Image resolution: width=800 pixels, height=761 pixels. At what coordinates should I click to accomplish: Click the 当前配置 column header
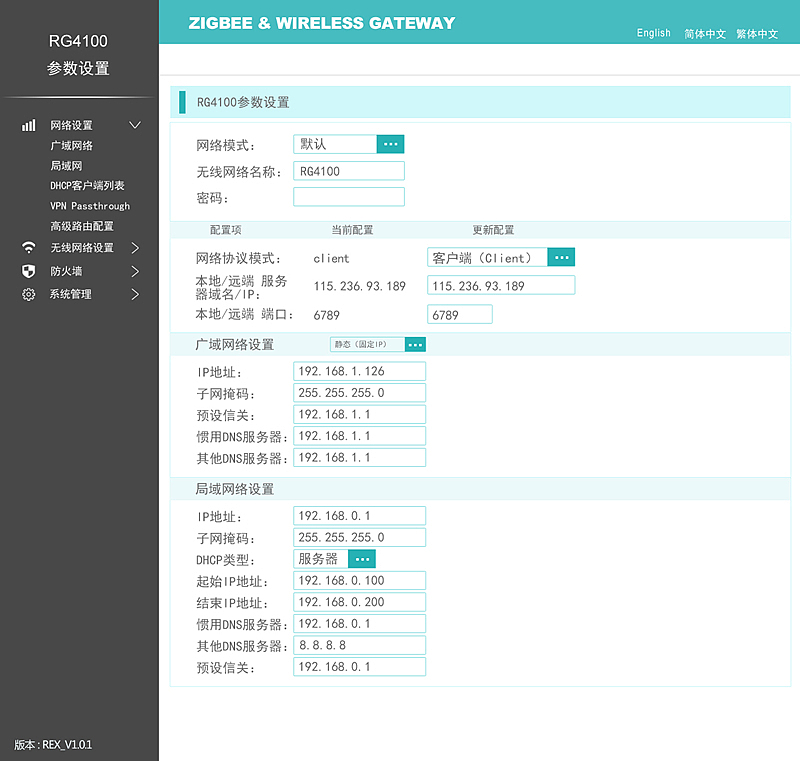click(352, 230)
